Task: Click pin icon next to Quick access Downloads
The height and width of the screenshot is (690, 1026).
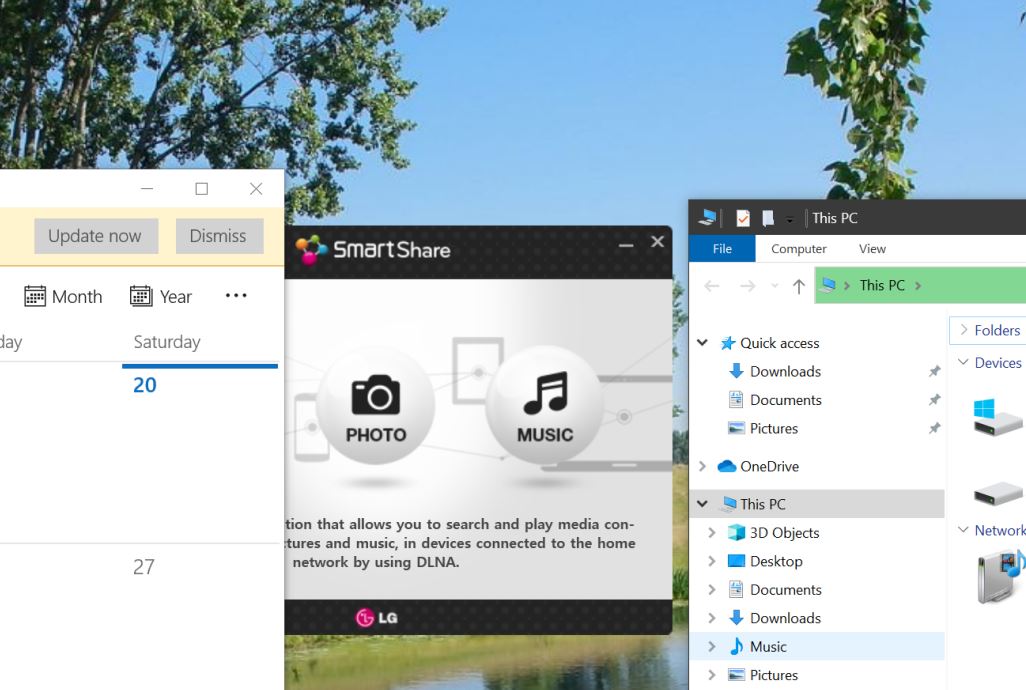Action: tap(934, 371)
